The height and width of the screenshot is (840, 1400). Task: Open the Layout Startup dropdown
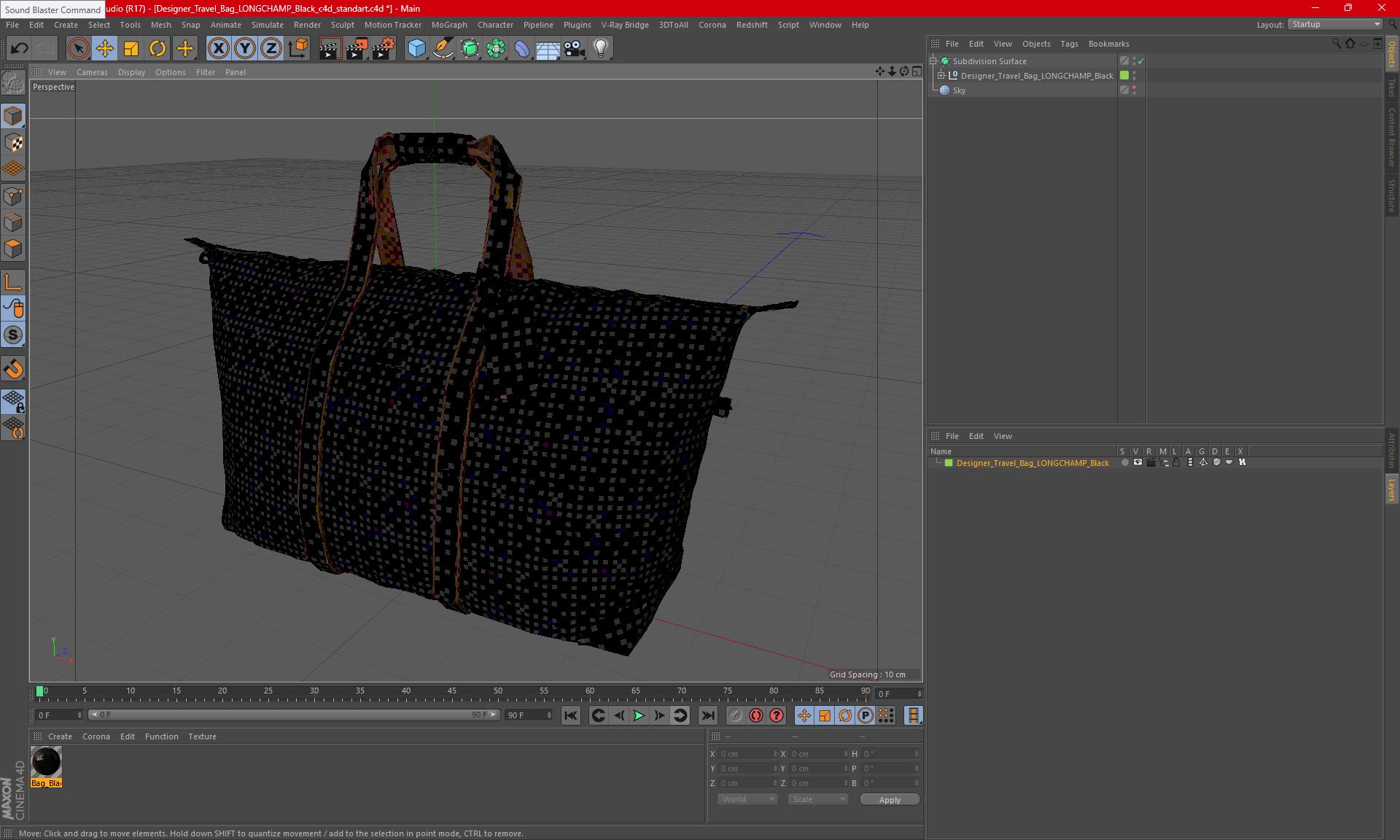tap(1335, 25)
